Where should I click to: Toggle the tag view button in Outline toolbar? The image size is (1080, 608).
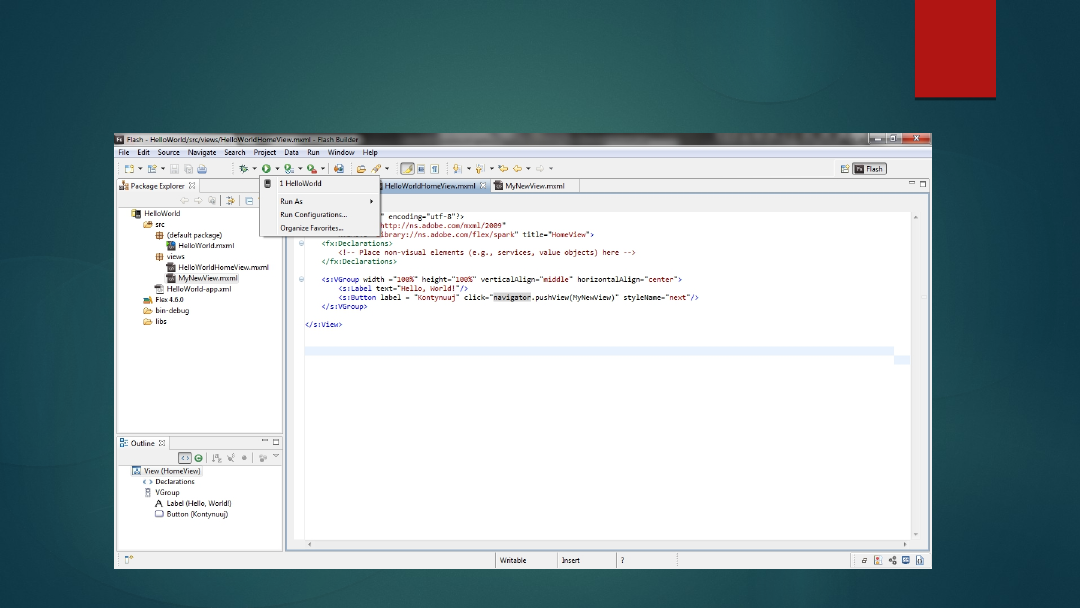tap(184, 458)
